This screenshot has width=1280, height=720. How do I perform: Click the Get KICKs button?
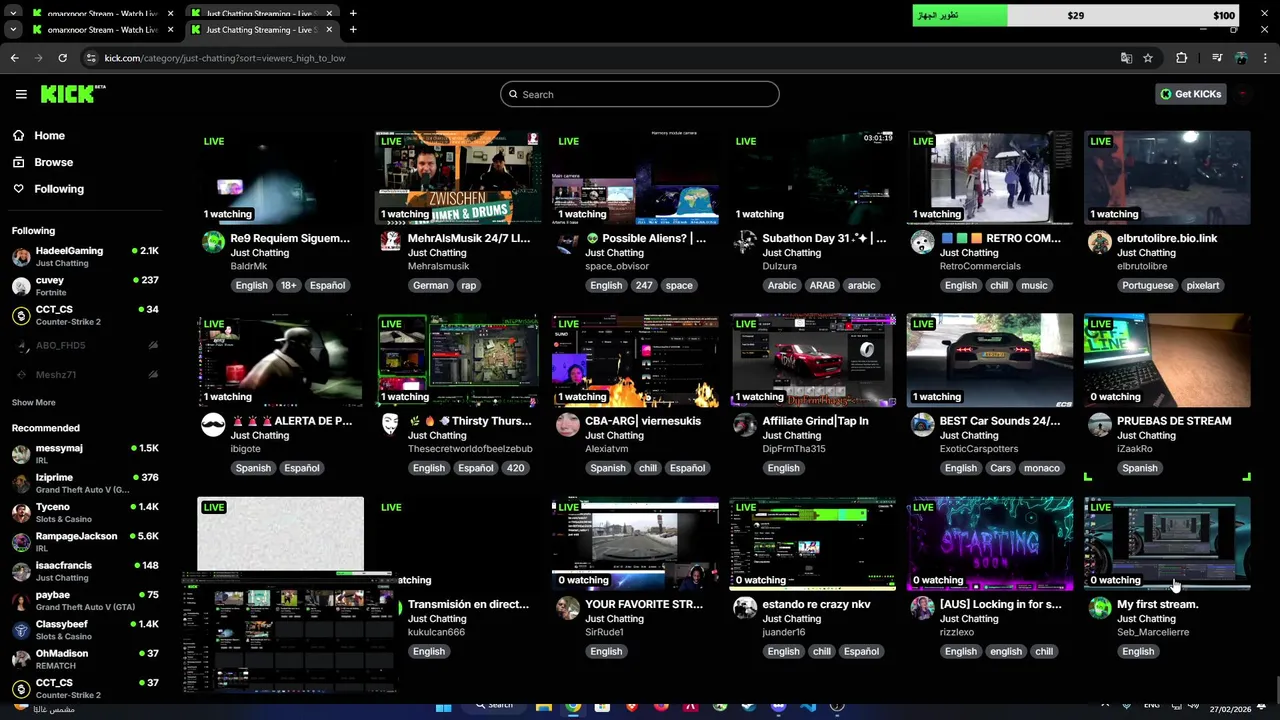click(1190, 94)
